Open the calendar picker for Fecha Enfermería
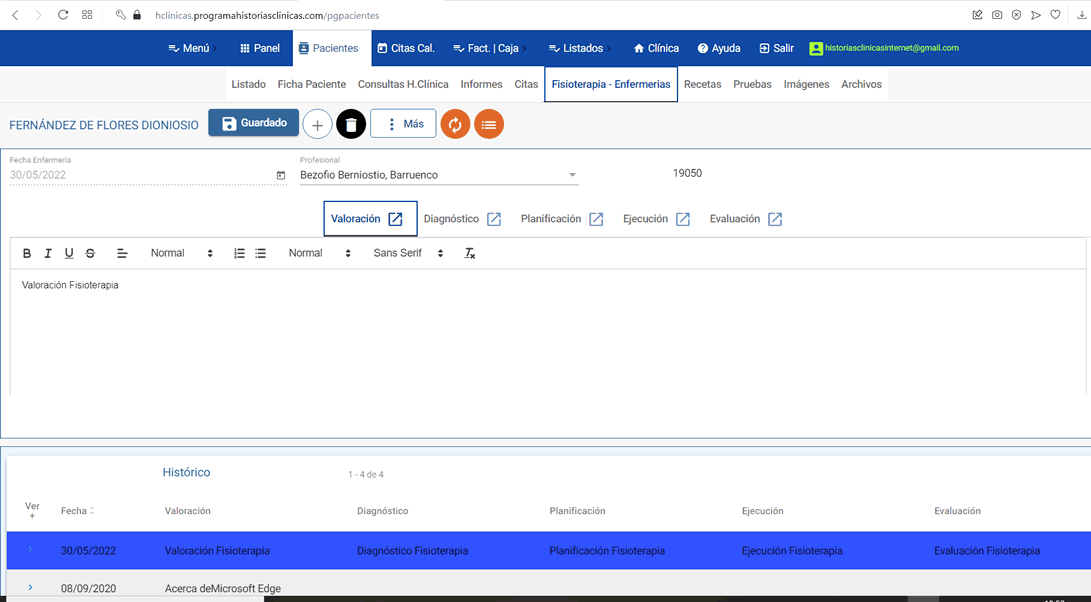Viewport: 1091px width, 602px height. coord(281,175)
